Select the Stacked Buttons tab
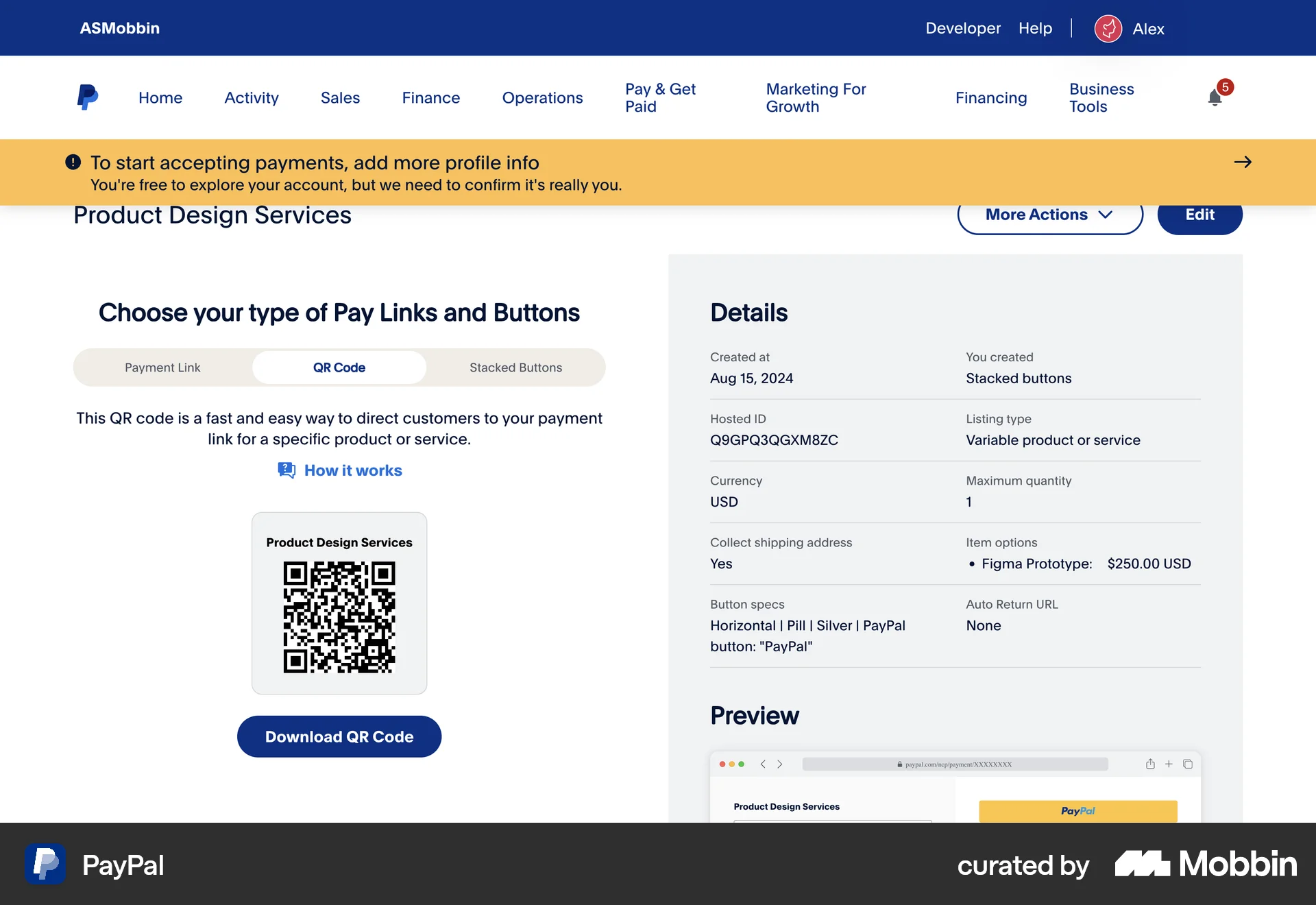This screenshot has height=905, width=1316. (515, 367)
